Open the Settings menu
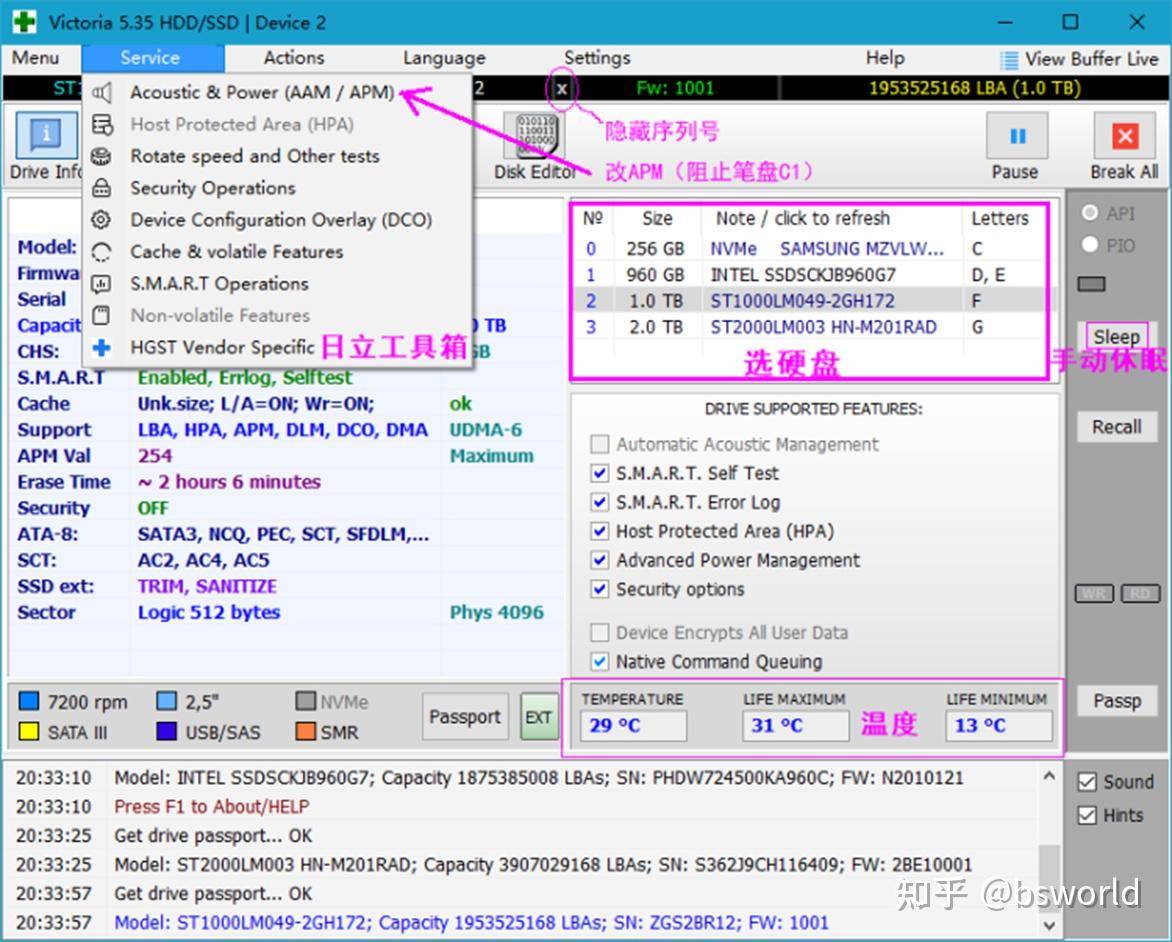The width and height of the screenshot is (1172, 942). [597, 58]
